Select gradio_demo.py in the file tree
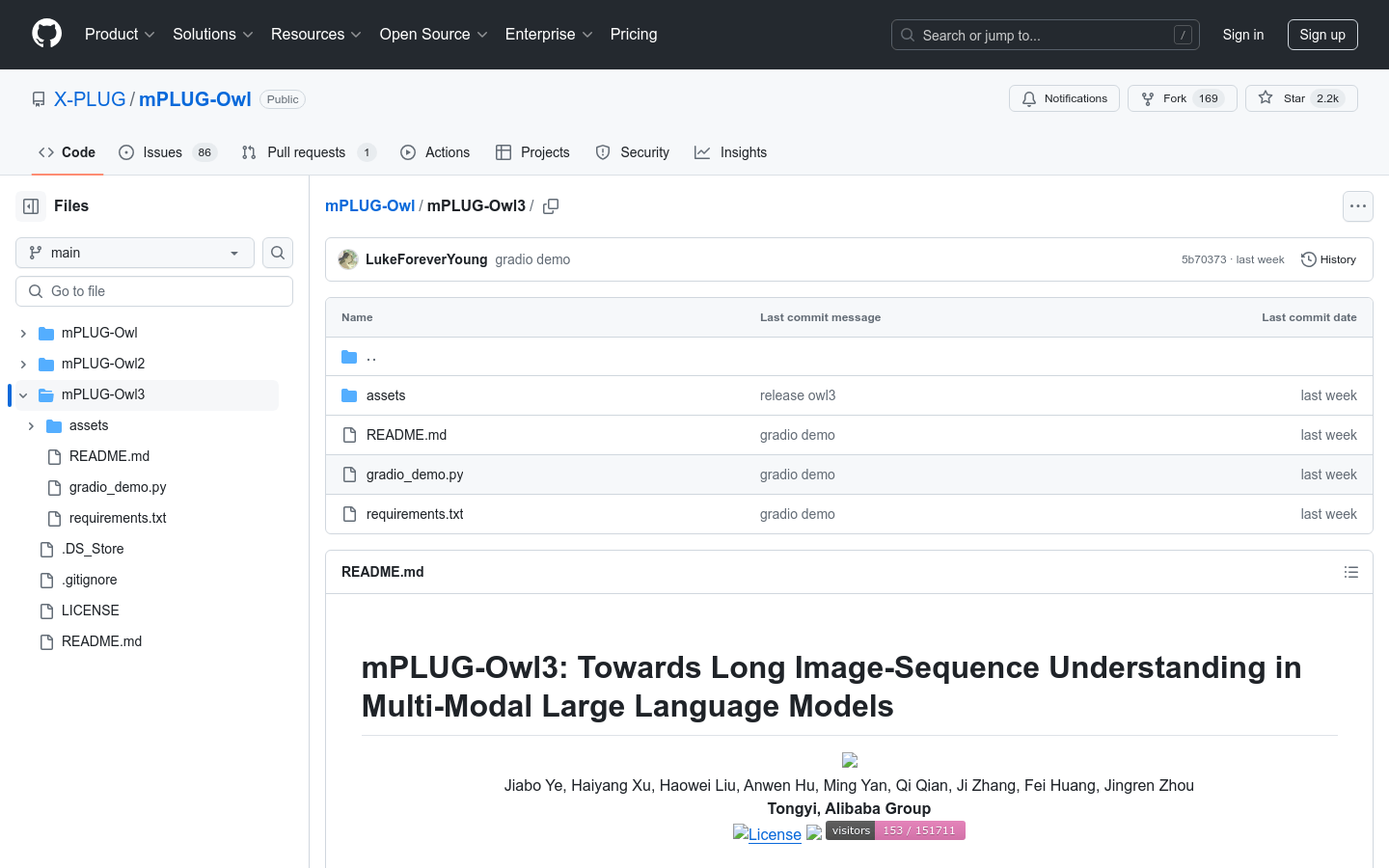Screen dimensions: 1389x868 coord(118,487)
